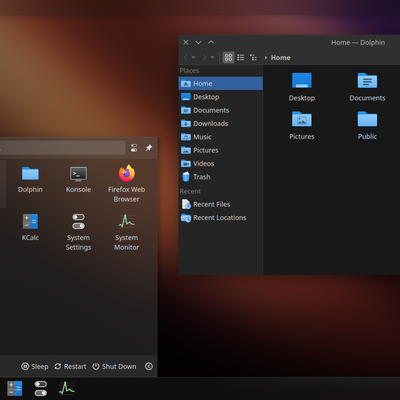Restart the computer
The height and width of the screenshot is (400, 400).
click(70, 366)
